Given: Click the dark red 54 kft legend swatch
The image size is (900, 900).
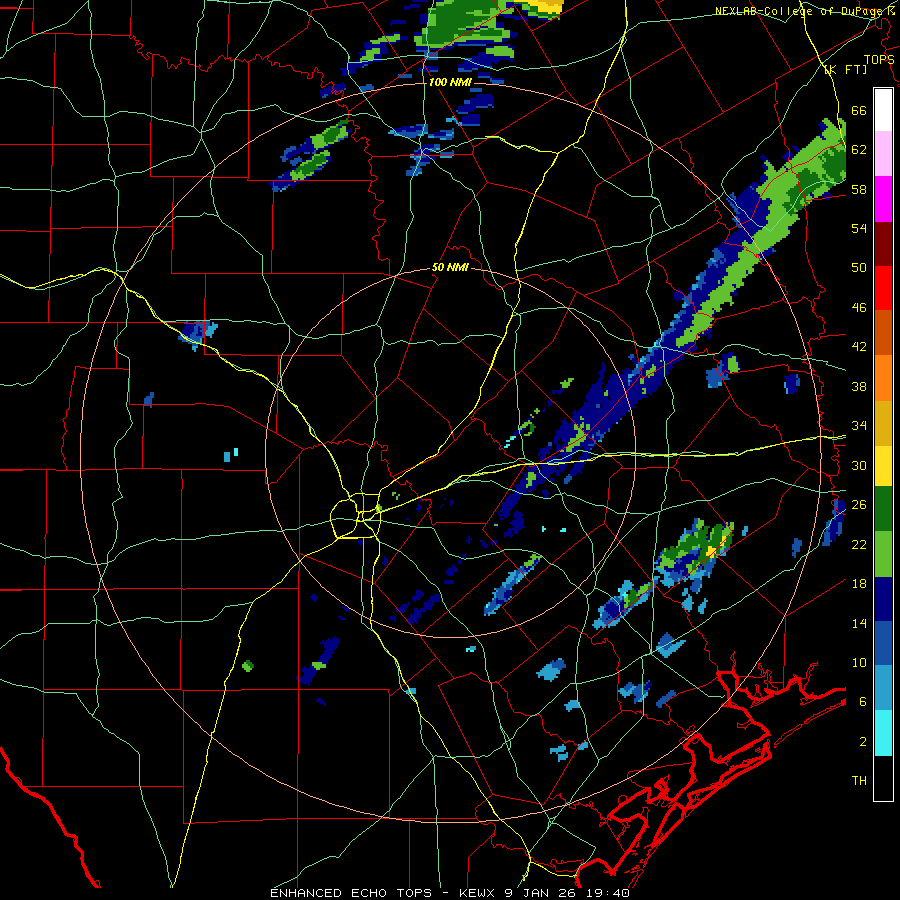Looking at the screenshot, I should tap(883, 243).
